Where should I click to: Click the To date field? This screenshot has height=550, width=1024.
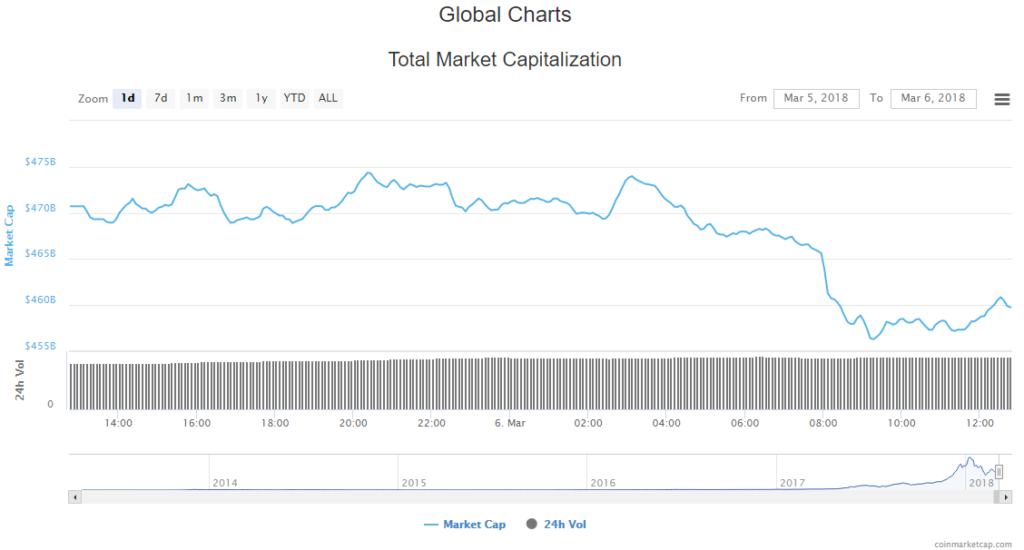coord(933,98)
